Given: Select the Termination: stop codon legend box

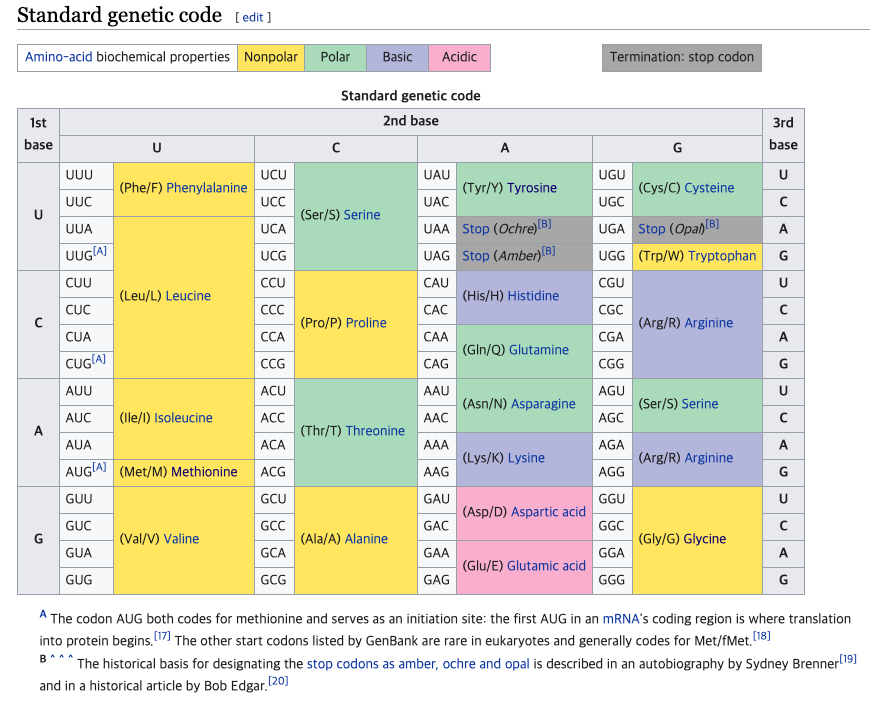Looking at the screenshot, I should (x=682, y=57).
